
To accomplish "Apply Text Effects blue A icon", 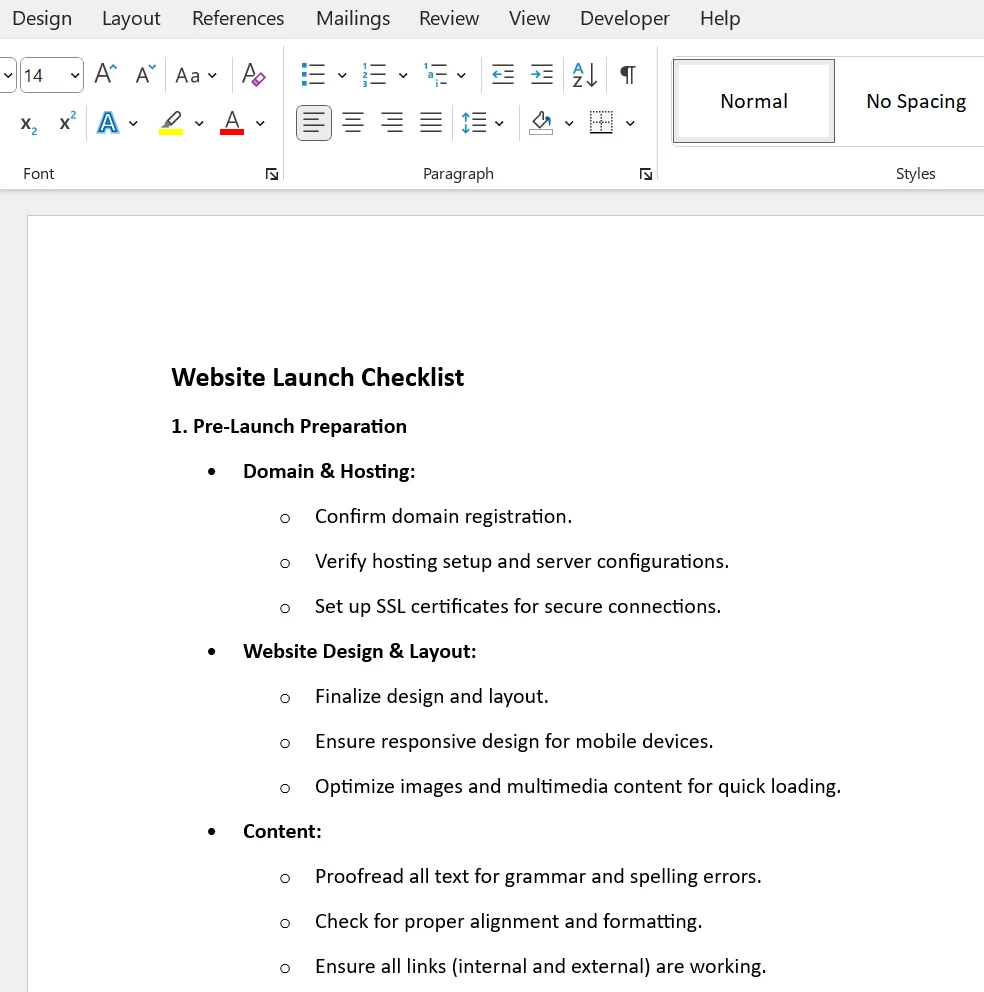I will point(108,123).
